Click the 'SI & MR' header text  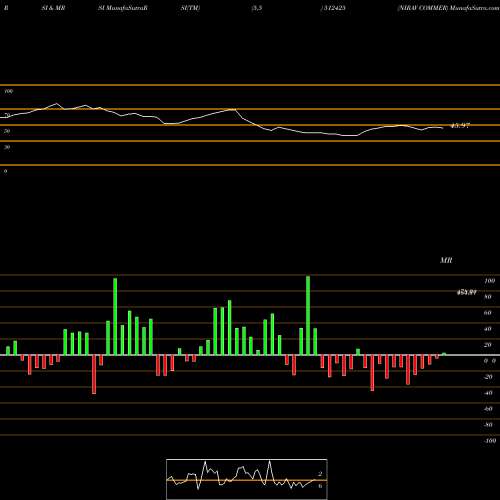tap(53, 8)
